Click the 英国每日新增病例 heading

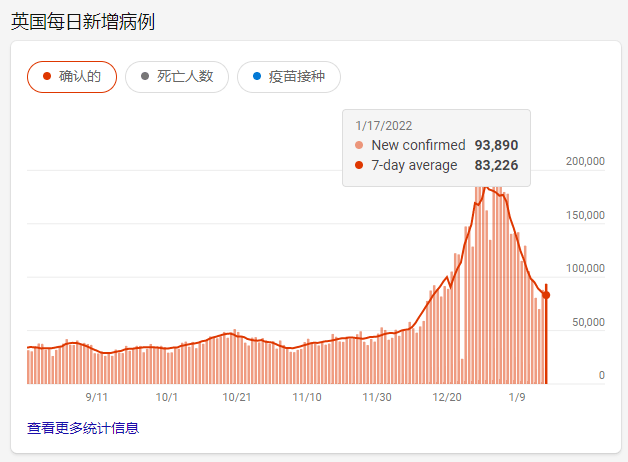tap(83, 22)
